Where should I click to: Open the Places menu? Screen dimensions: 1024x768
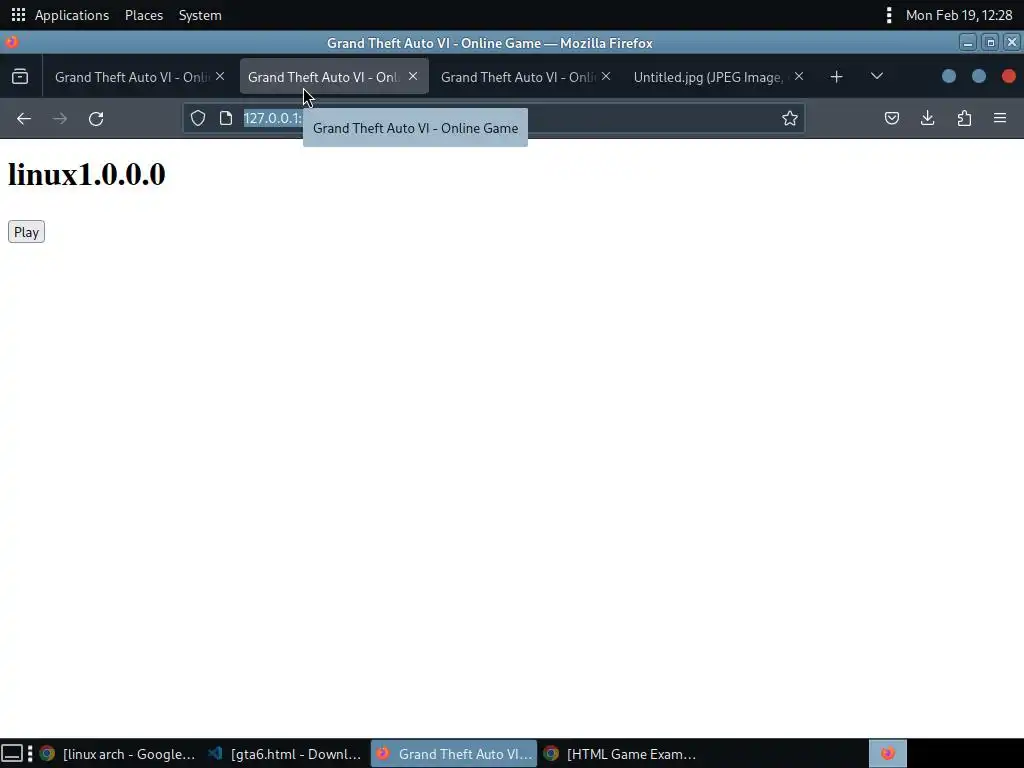[x=144, y=15]
